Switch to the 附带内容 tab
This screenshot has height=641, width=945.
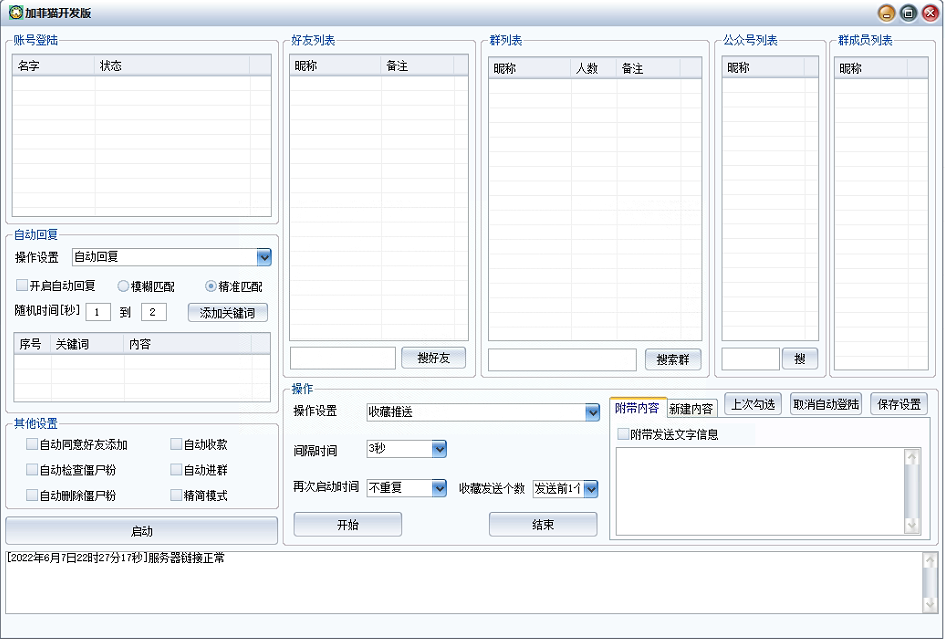click(637, 408)
